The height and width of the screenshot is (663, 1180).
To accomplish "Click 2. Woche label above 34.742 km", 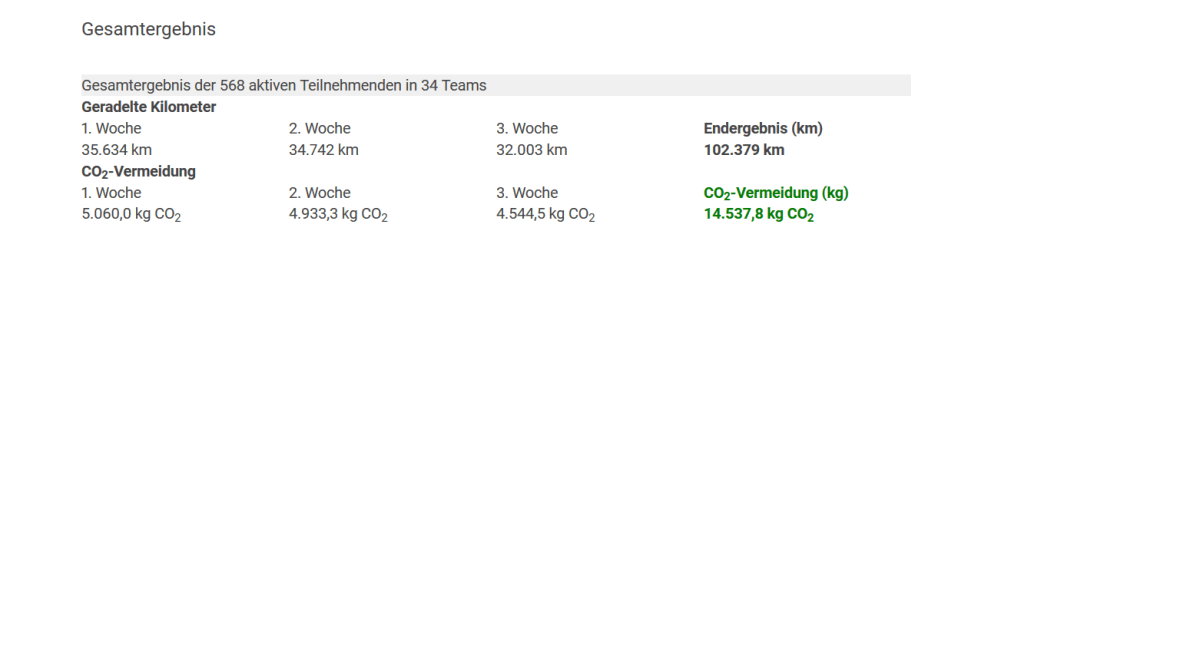I will [319, 128].
